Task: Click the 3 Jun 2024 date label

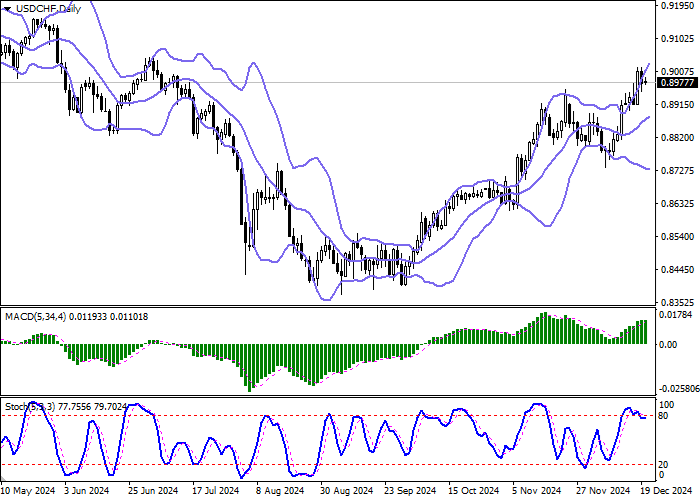Action: [x=85, y=491]
